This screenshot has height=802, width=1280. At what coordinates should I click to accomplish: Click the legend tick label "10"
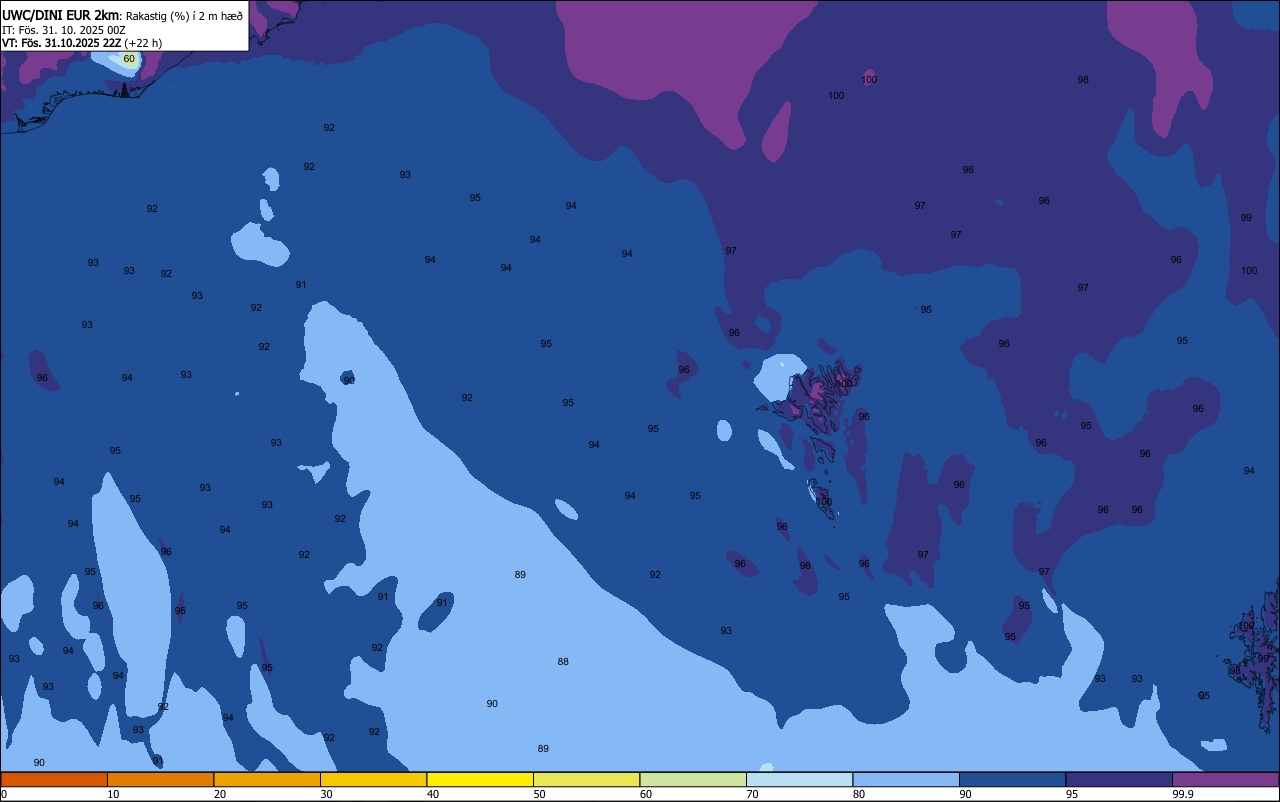[113, 794]
